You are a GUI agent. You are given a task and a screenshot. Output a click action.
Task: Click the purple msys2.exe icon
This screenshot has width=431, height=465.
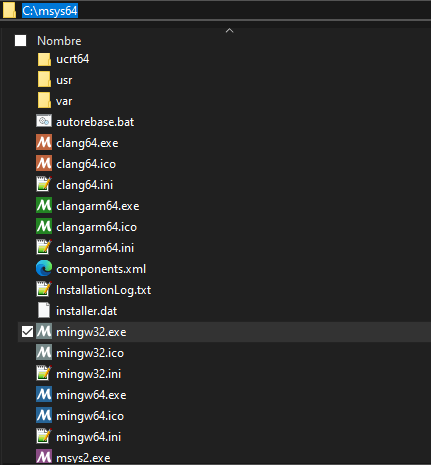[44, 457]
